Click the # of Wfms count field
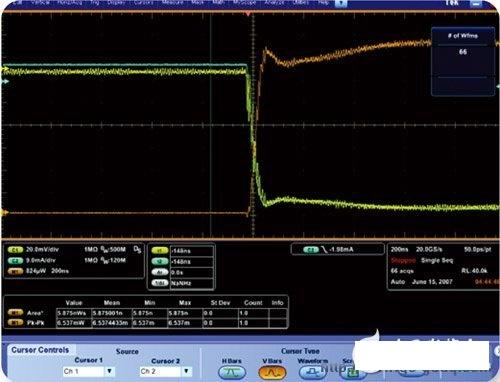Viewport: 500px width, 382px height. pyautogui.click(x=463, y=52)
